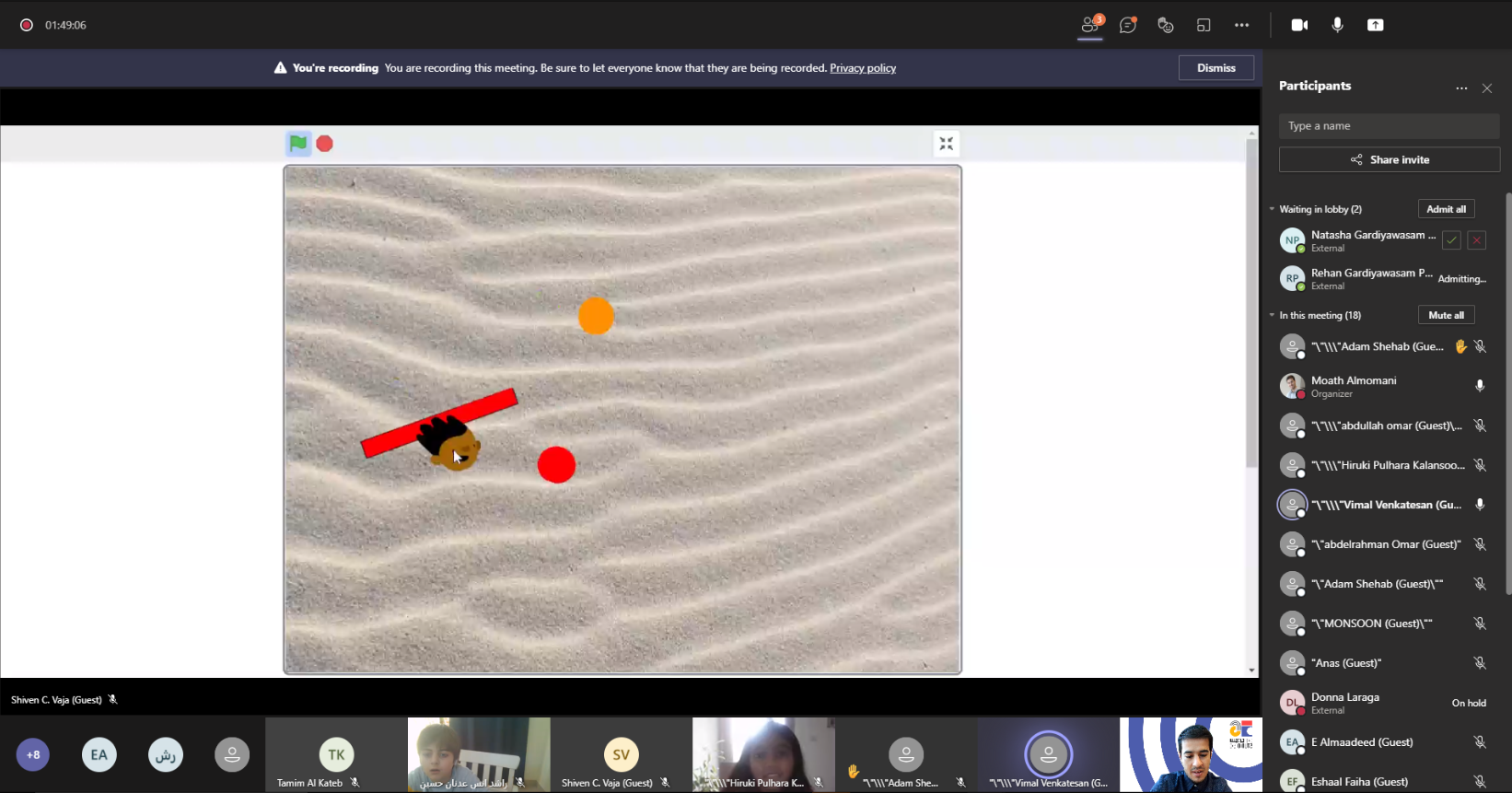The image size is (1512, 793).
Task: Click Moath Almomani microphone icon
Action: pos(1480,386)
